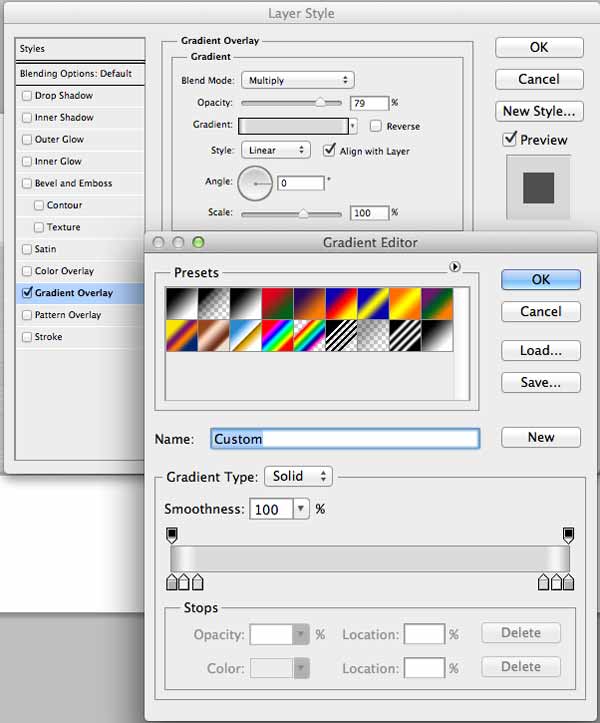Open the Stops Color dropdown arrow
The width and height of the screenshot is (600, 723).
pyautogui.click(x=301, y=668)
